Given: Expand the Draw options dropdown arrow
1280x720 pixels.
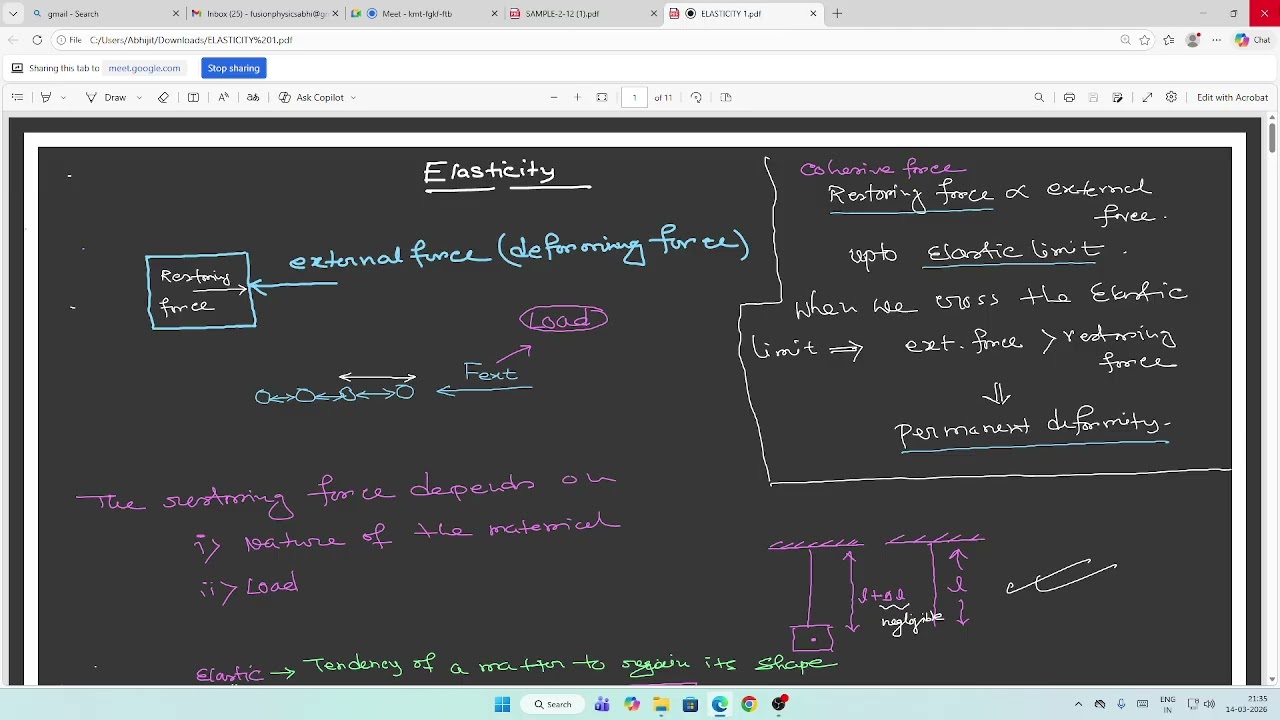Looking at the screenshot, I should 138,97.
